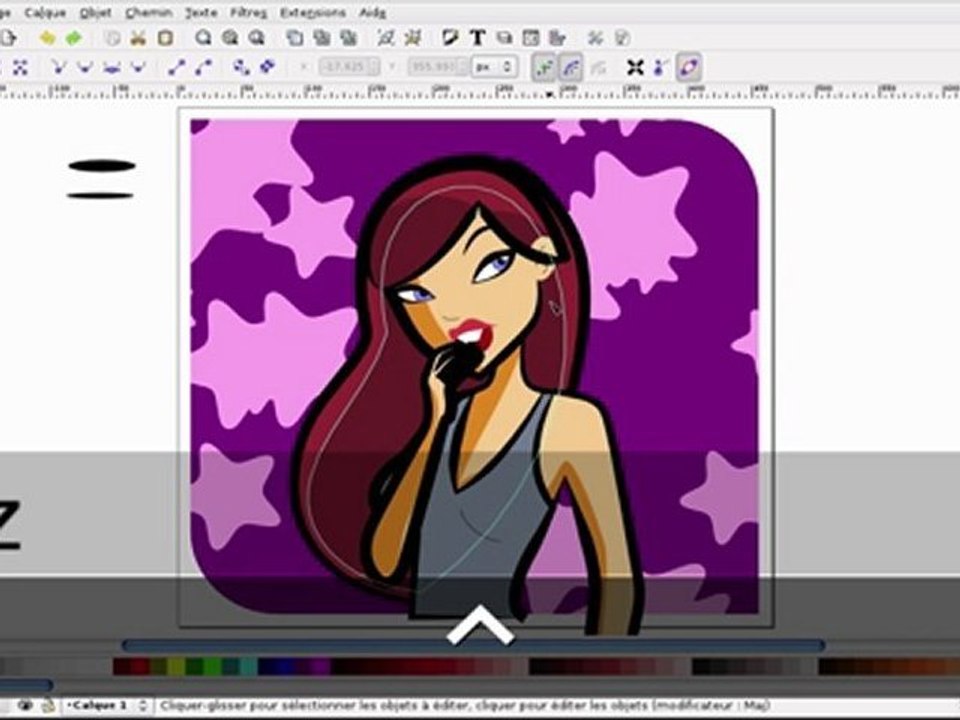Create a clone icon

point(322,39)
